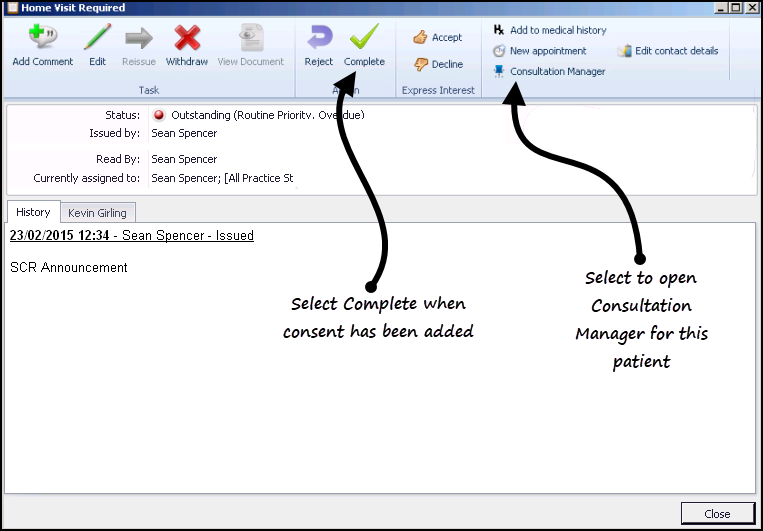Click Decline thumbs down icon
Viewport: 763px width, 531px height.
click(421, 64)
